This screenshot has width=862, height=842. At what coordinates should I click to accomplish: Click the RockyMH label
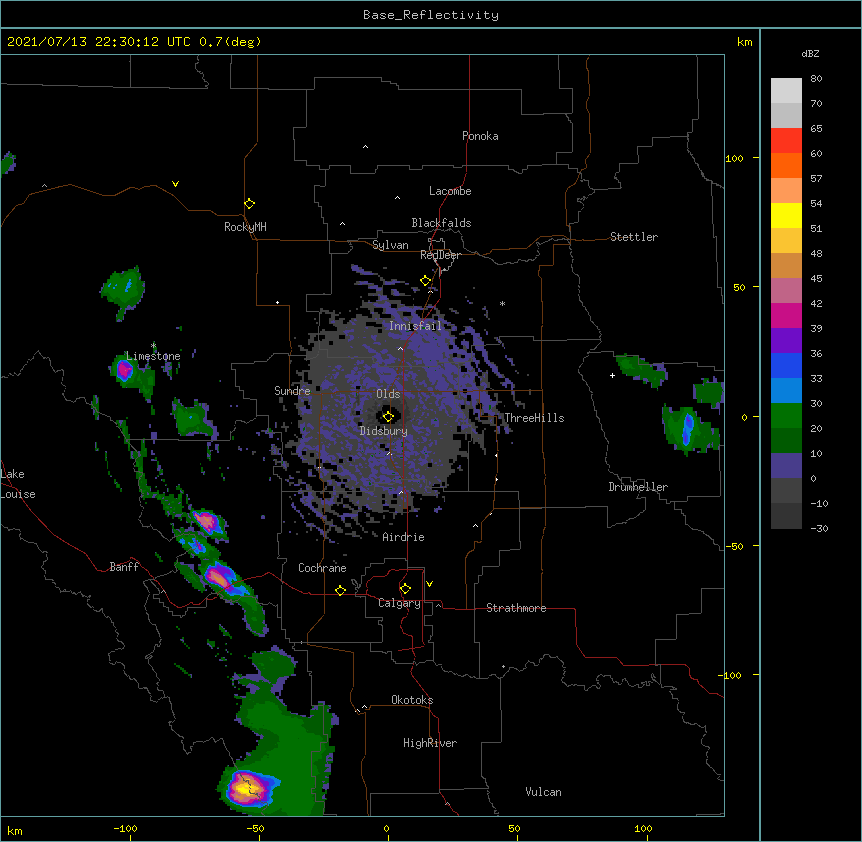point(245,227)
